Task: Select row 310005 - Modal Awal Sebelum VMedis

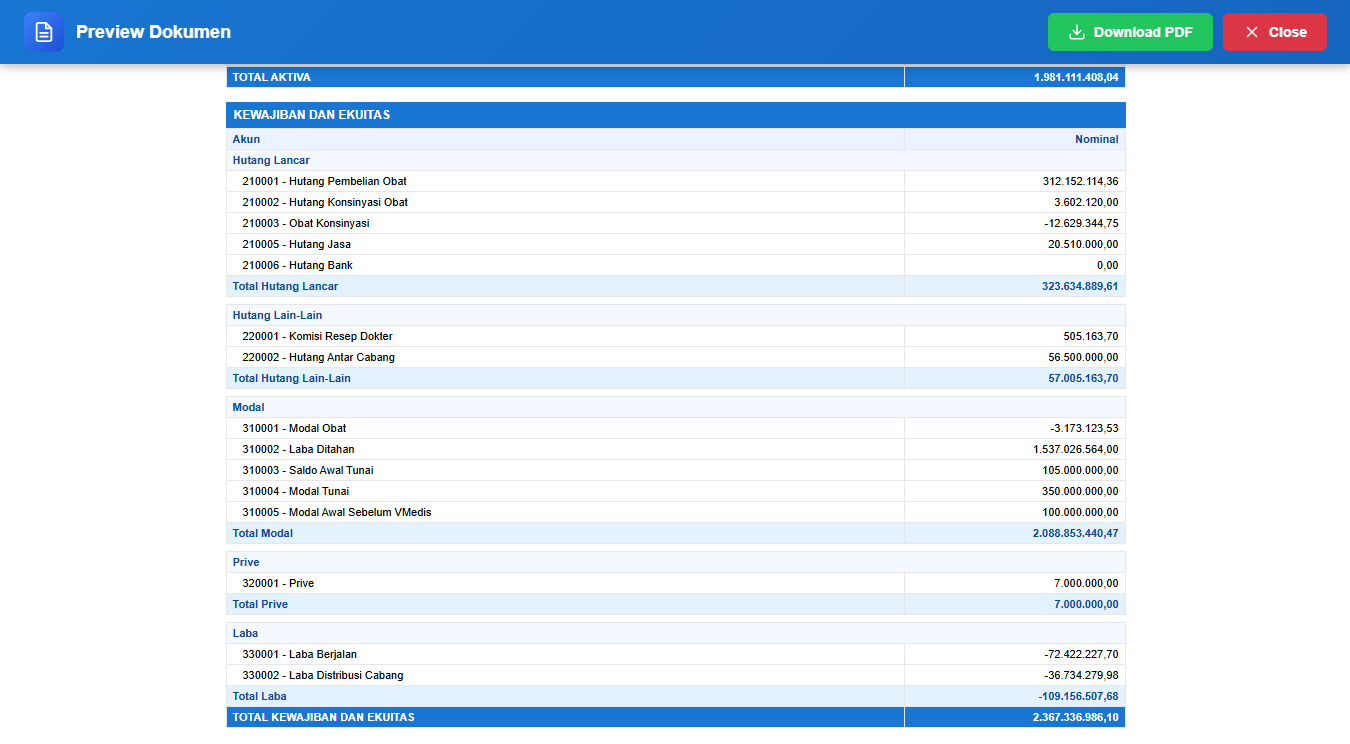Action: click(x=676, y=512)
